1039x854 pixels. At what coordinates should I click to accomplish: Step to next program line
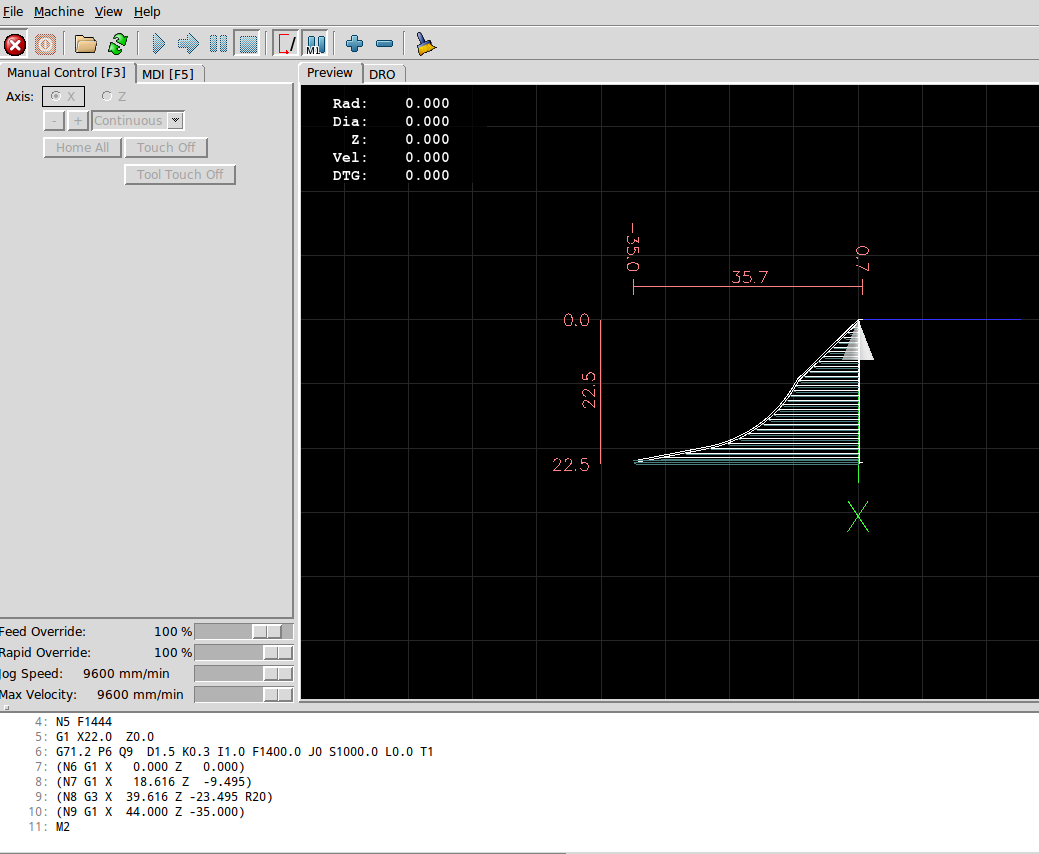188,44
